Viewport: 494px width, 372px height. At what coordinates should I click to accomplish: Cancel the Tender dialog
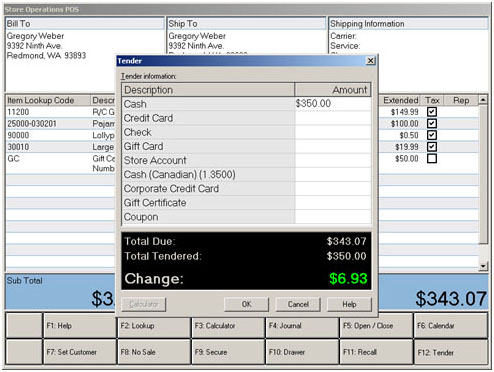[298, 304]
